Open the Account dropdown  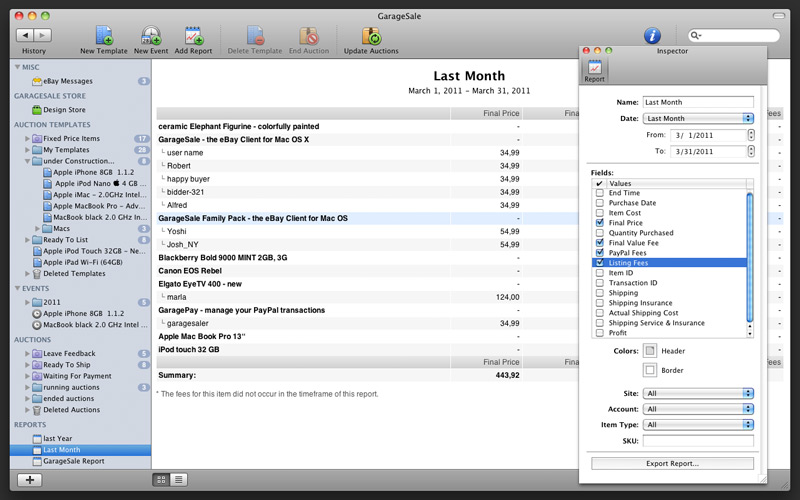(x=698, y=409)
